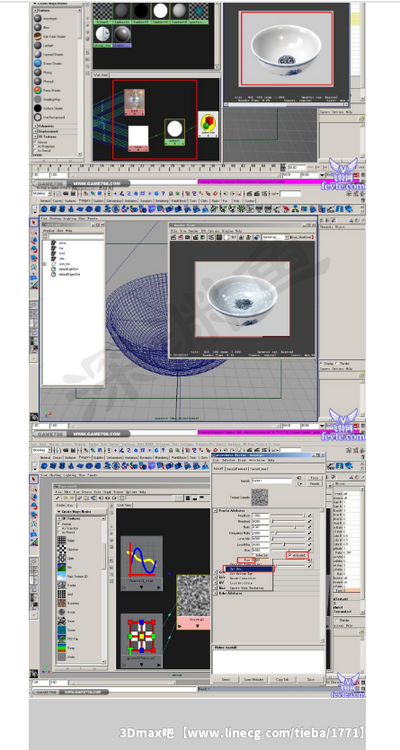Select the Bulge 2D texture icon
This screenshot has height=750, width=400.
click(x=62, y=540)
